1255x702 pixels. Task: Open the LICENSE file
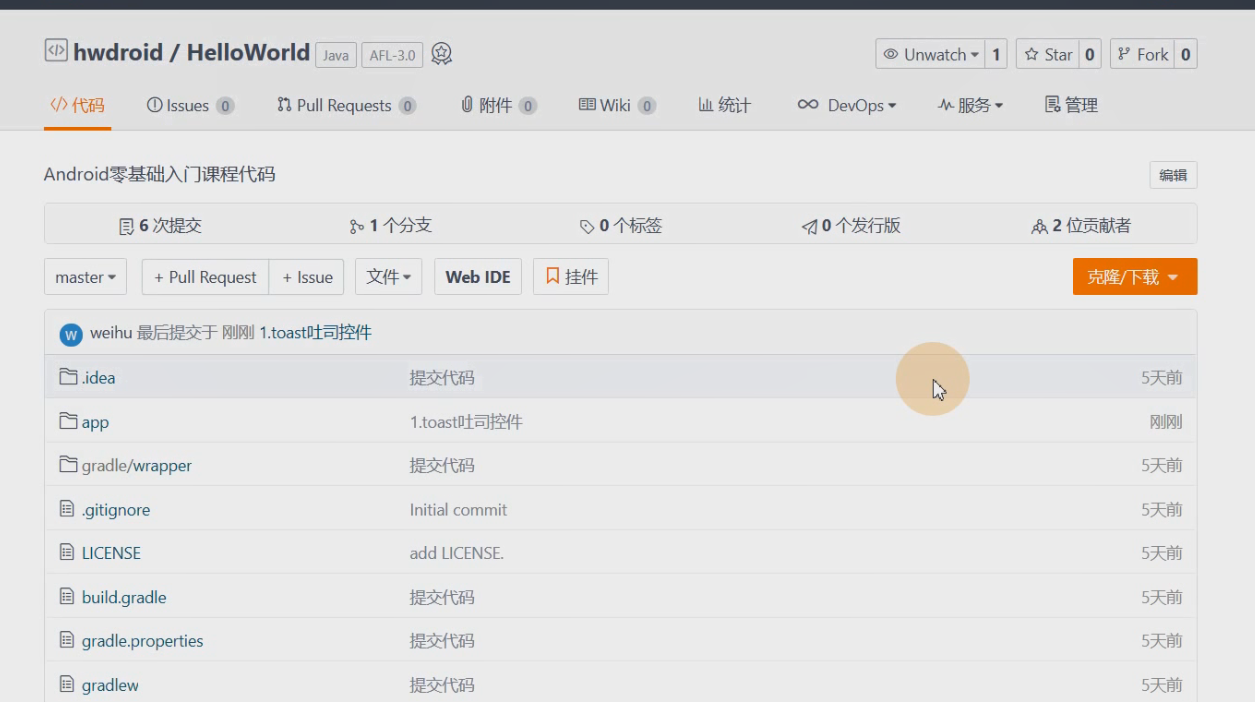(x=111, y=553)
